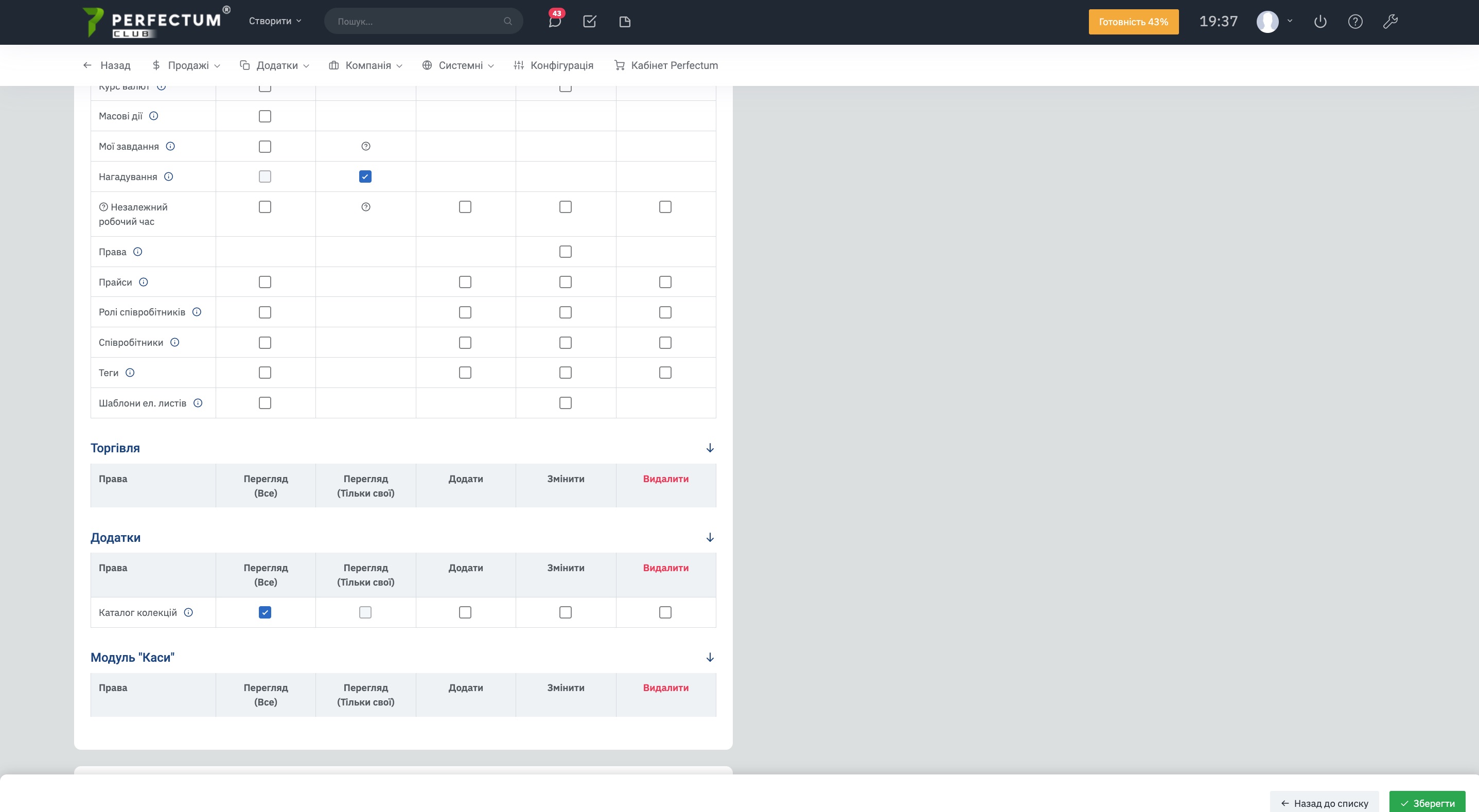Click Назад до списку button
This screenshot has width=1479, height=812.
[x=1324, y=803]
